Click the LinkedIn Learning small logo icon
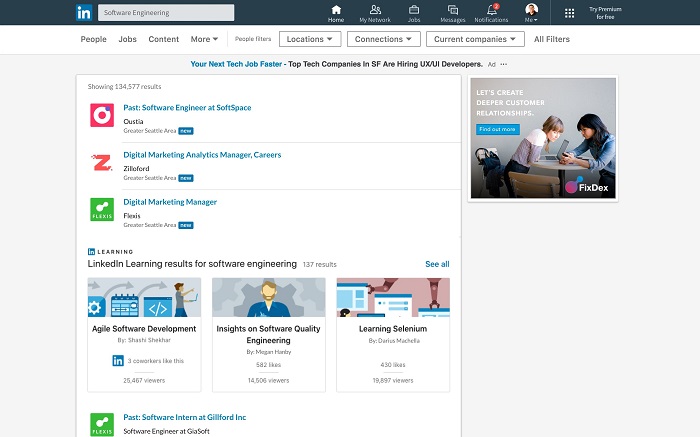The width and height of the screenshot is (700, 437). tap(91, 252)
